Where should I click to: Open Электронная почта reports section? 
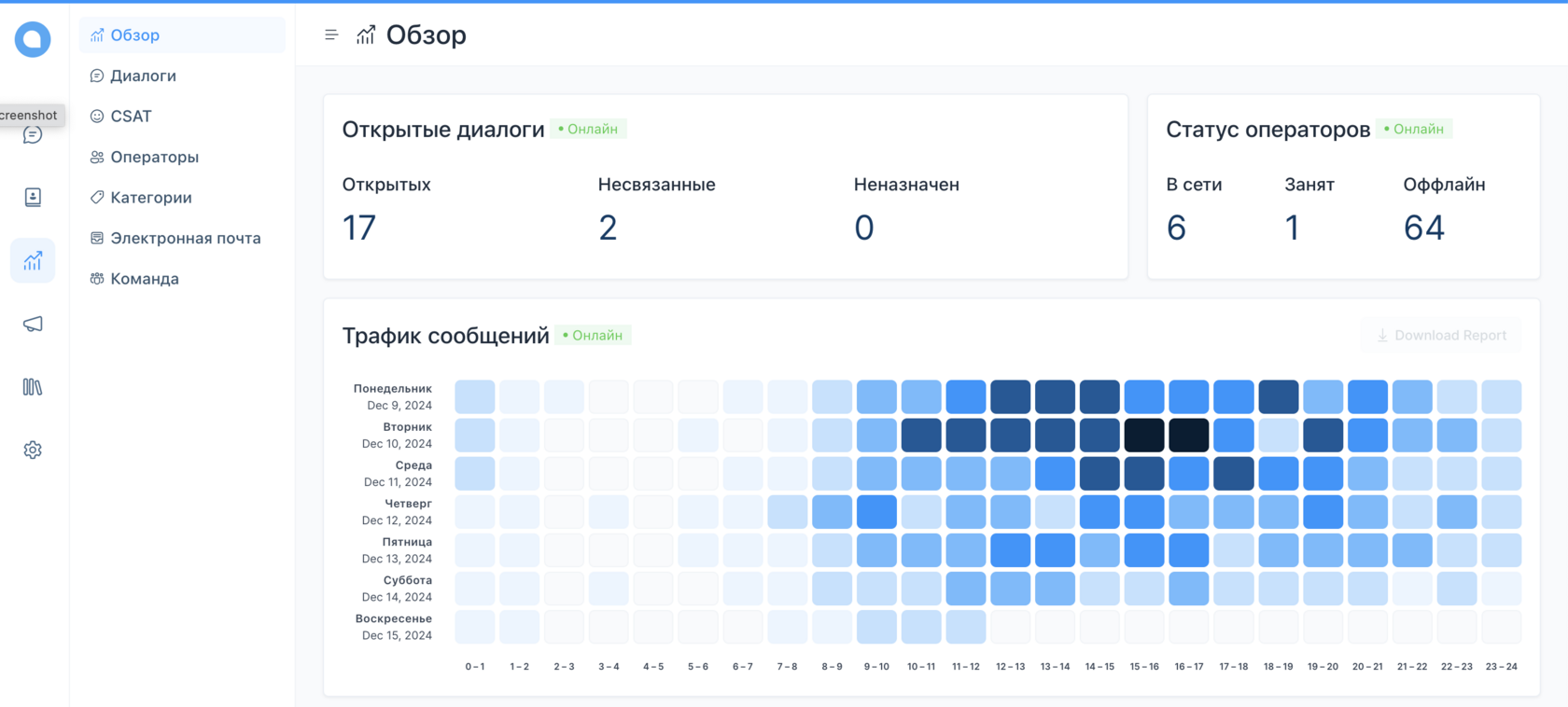click(x=182, y=238)
